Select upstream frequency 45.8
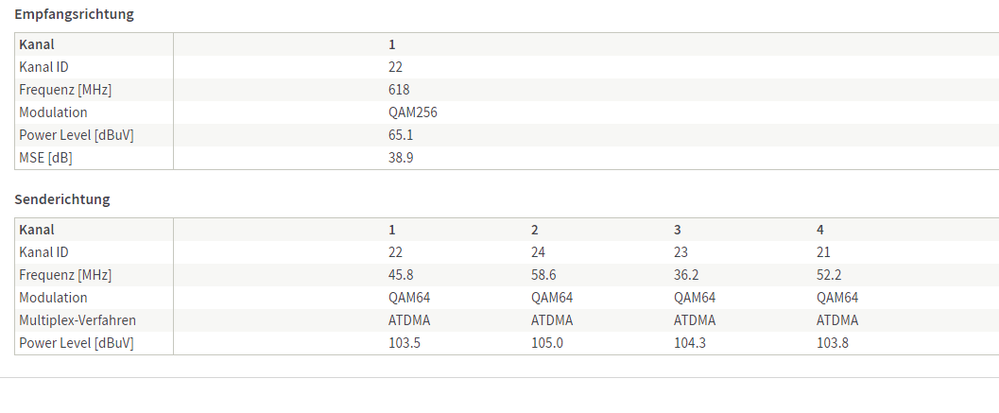 pyautogui.click(x=401, y=275)
